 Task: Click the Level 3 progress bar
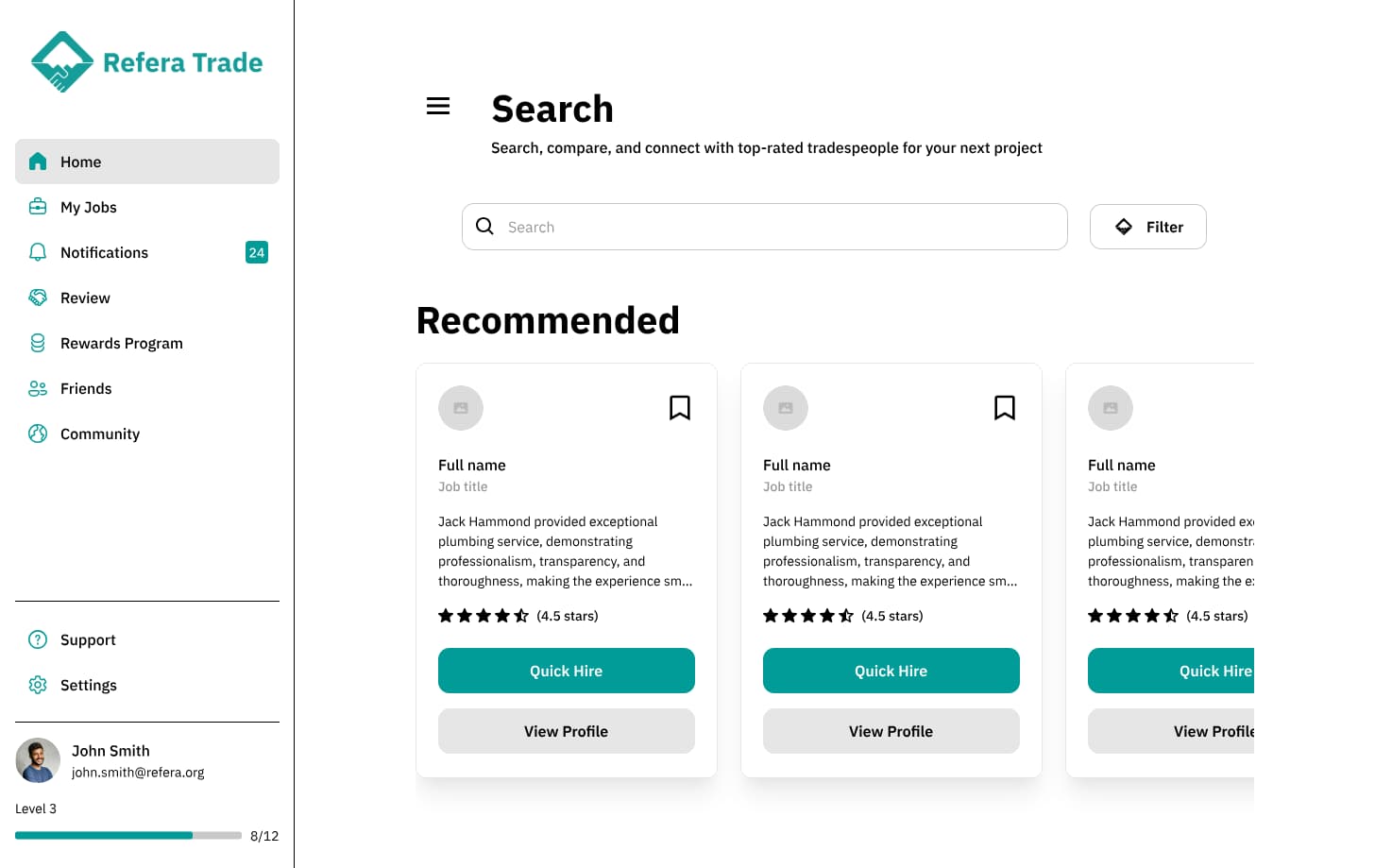[128, 836]
